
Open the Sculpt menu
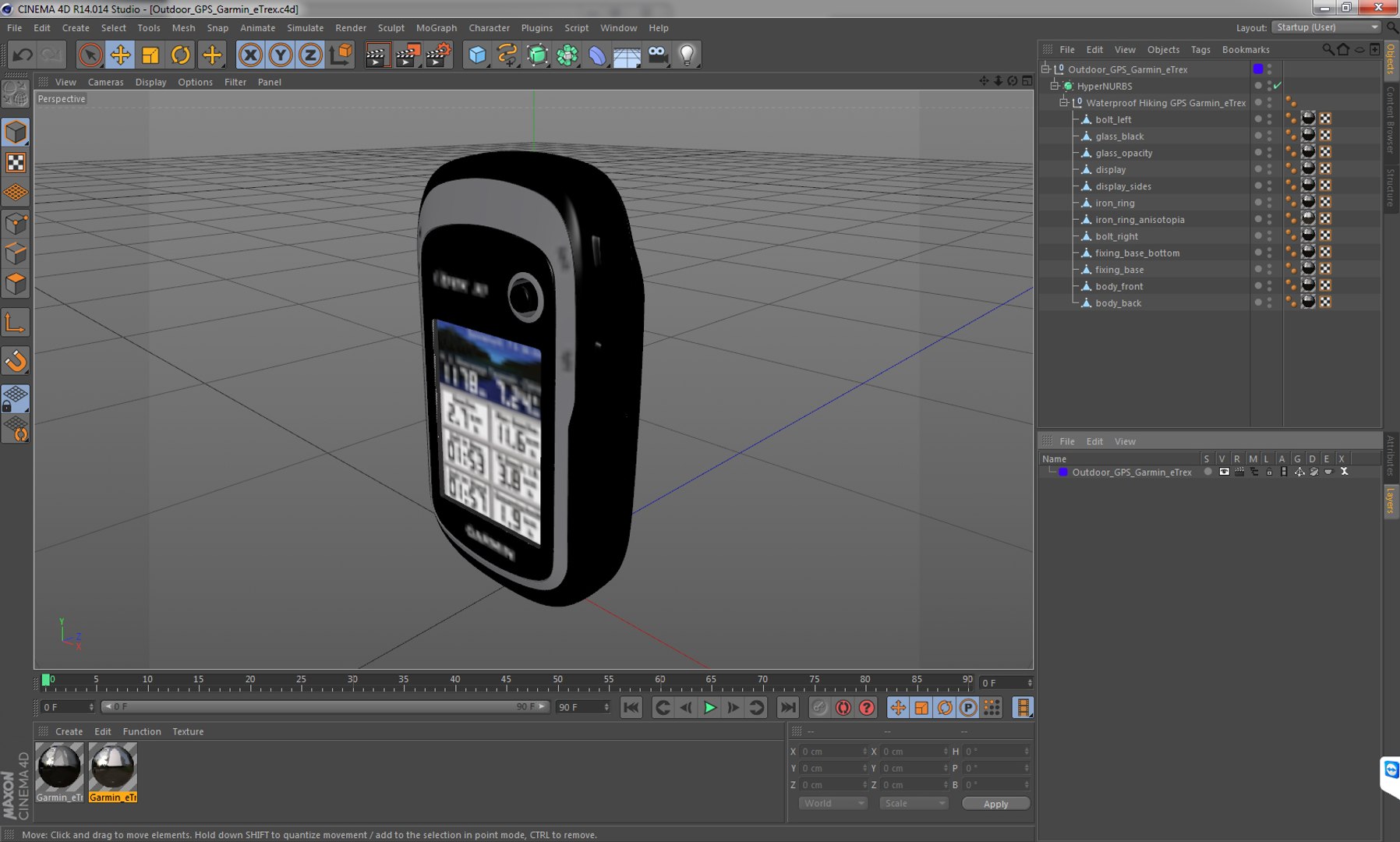[391, 28]
